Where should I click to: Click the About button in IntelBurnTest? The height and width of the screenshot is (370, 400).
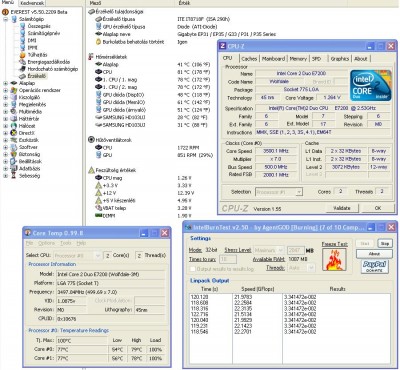point(374,254)
